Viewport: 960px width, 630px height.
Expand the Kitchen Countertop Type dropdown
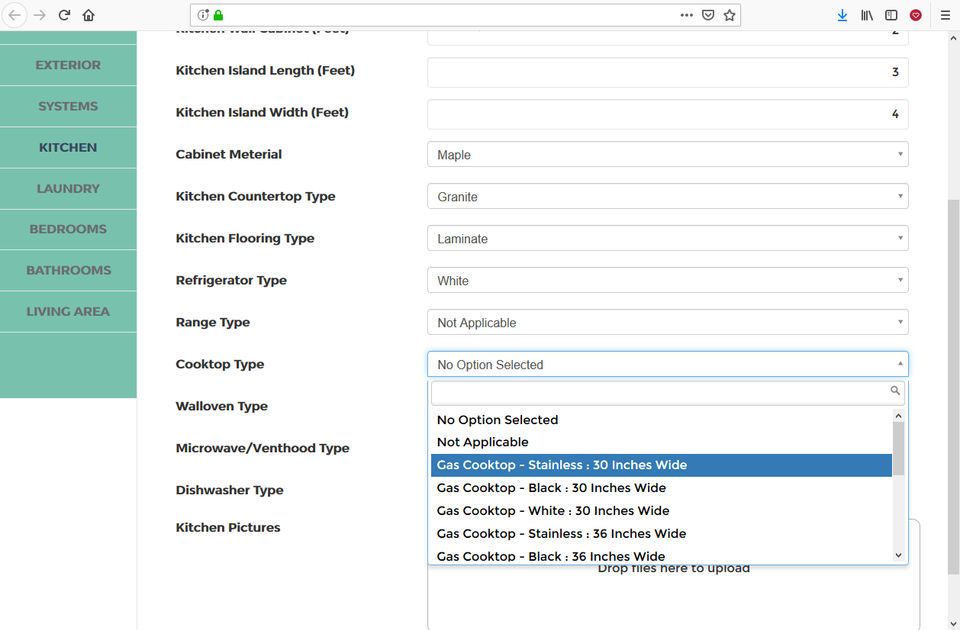point(667,197)
